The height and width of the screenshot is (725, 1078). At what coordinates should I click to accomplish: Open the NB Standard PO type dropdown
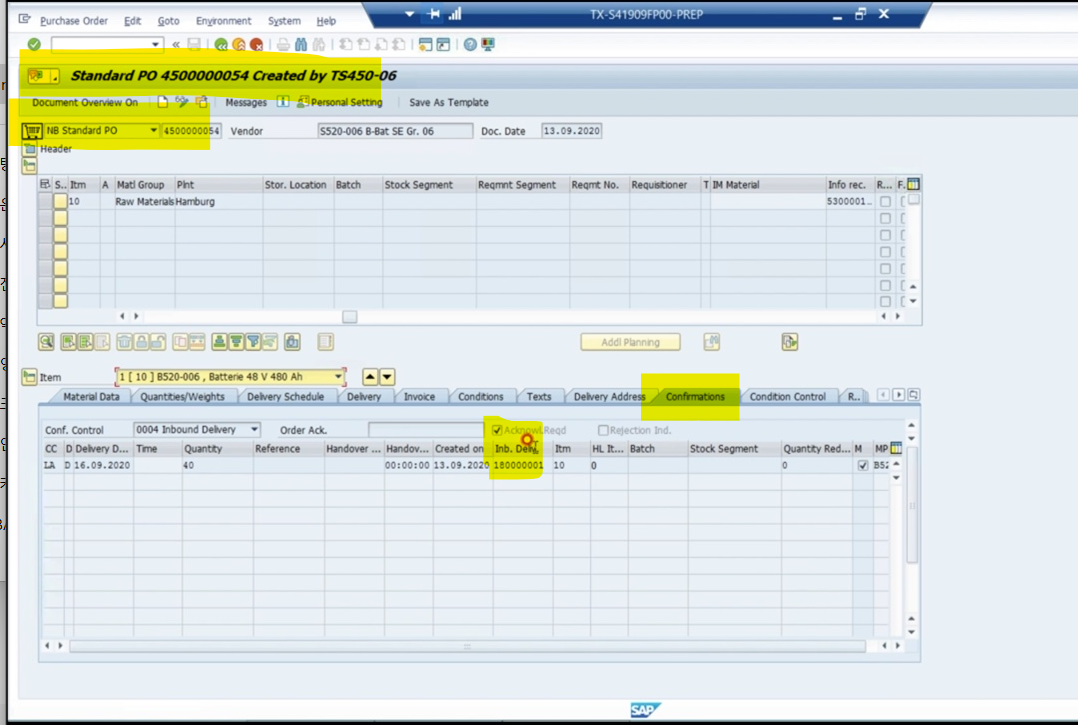(x=153, y=131)
